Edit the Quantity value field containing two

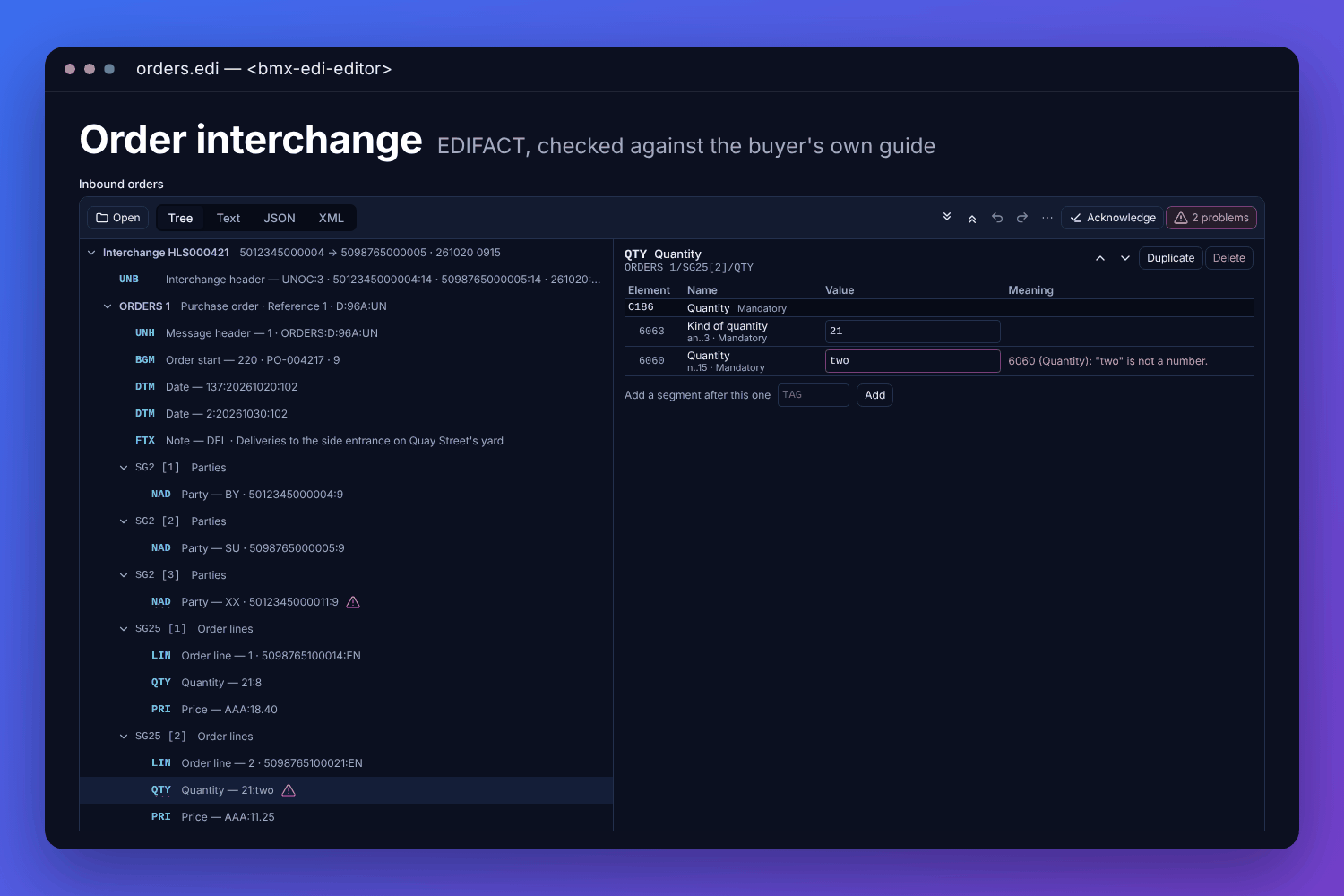[912, 361]
